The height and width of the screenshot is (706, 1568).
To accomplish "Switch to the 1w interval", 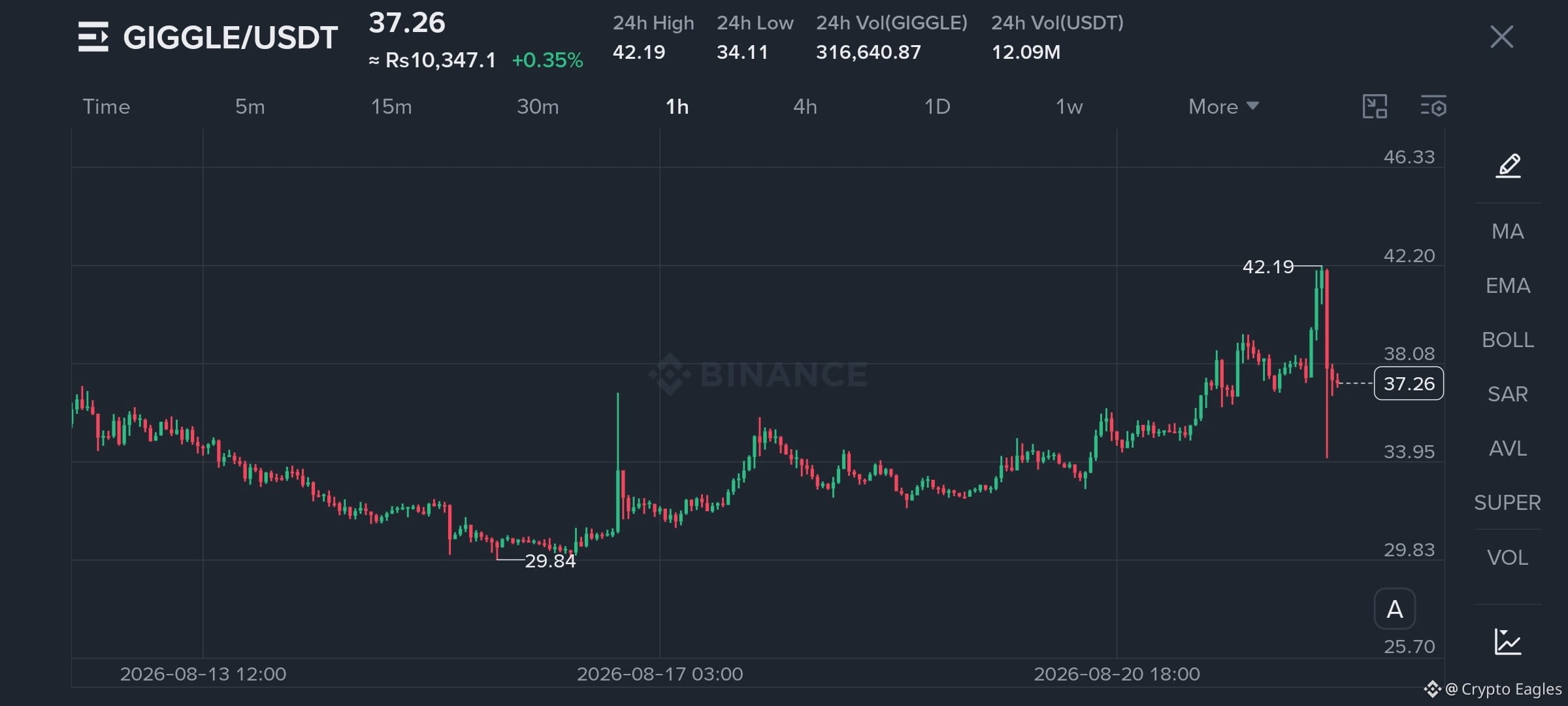I will coord(1069,107).
